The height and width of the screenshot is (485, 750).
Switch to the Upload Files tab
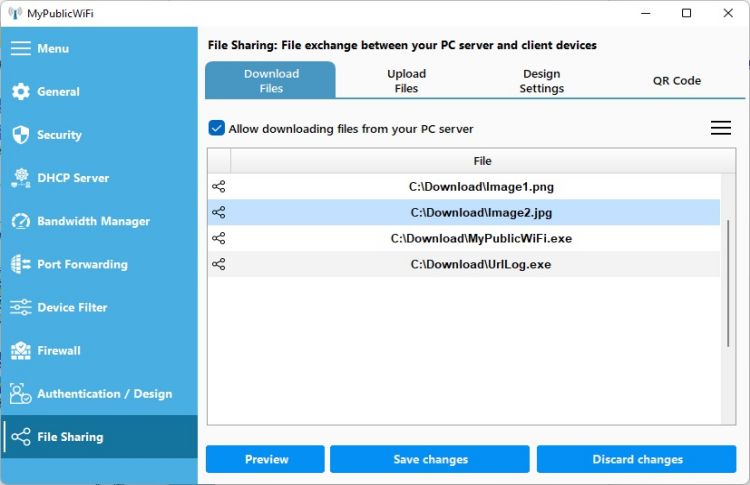pos(406,80)
